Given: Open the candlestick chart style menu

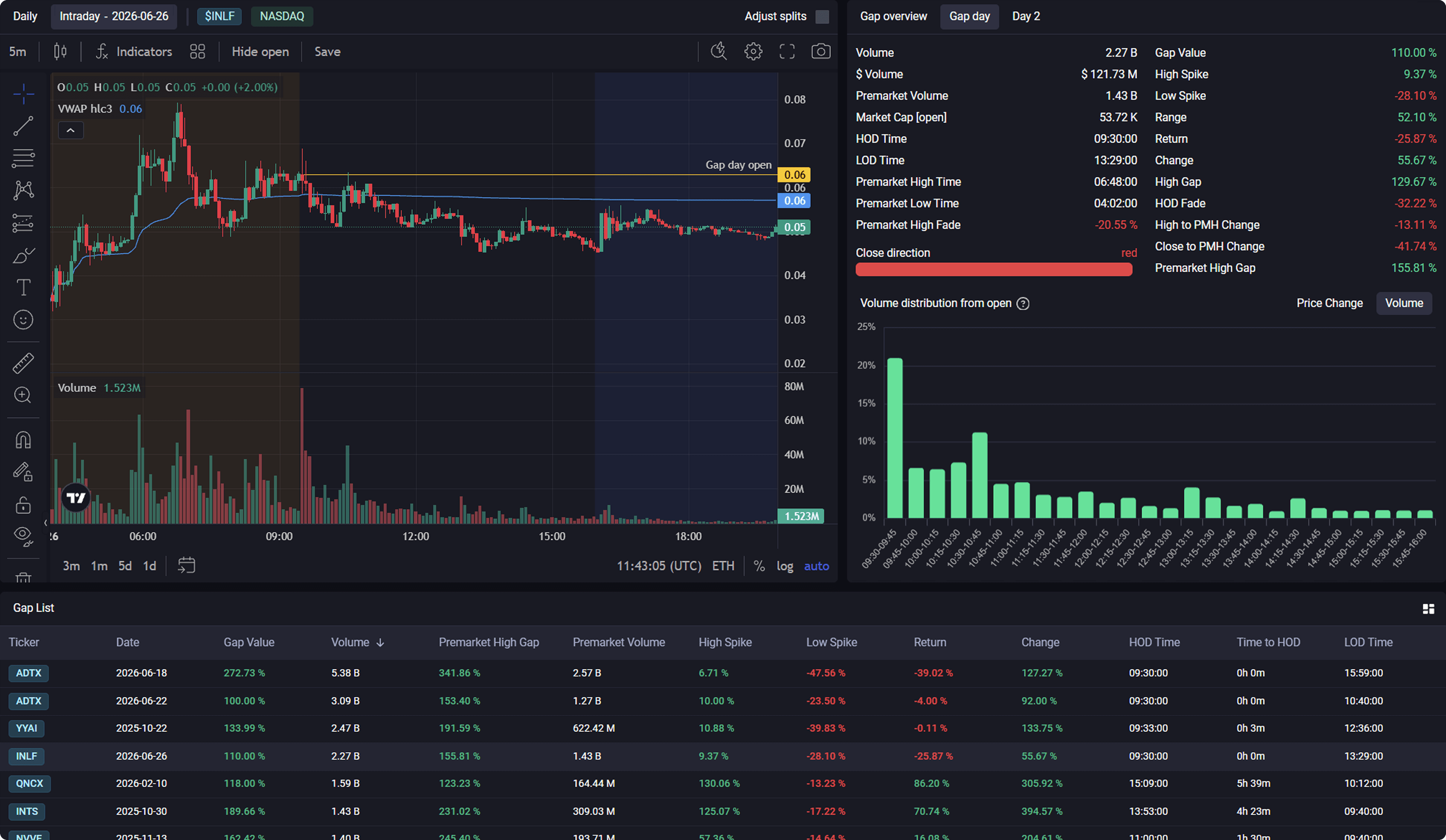Looking at the screenshot, I should point(60,52).
